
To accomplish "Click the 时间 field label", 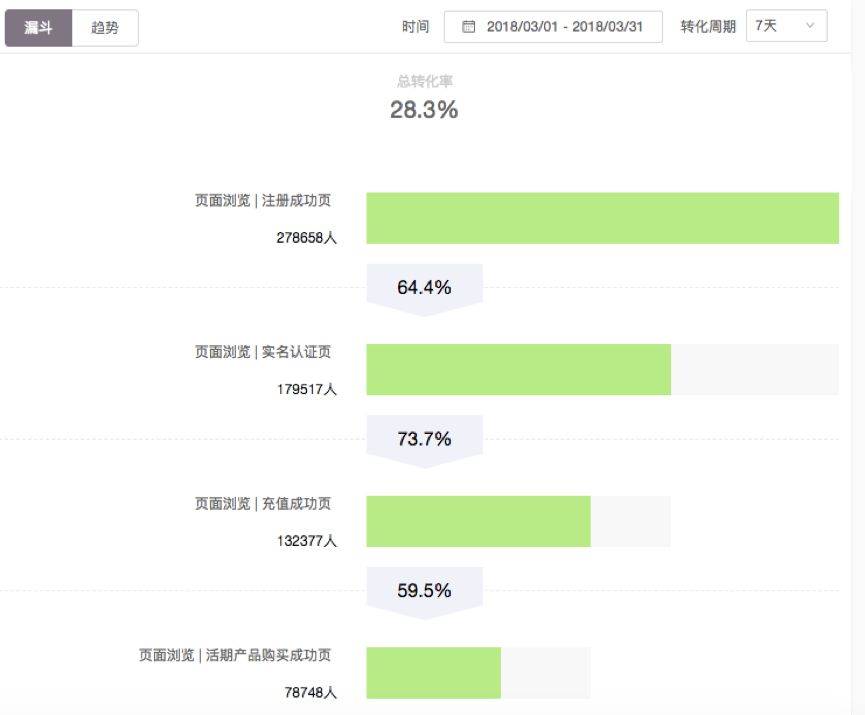I will tap(415, 27).
